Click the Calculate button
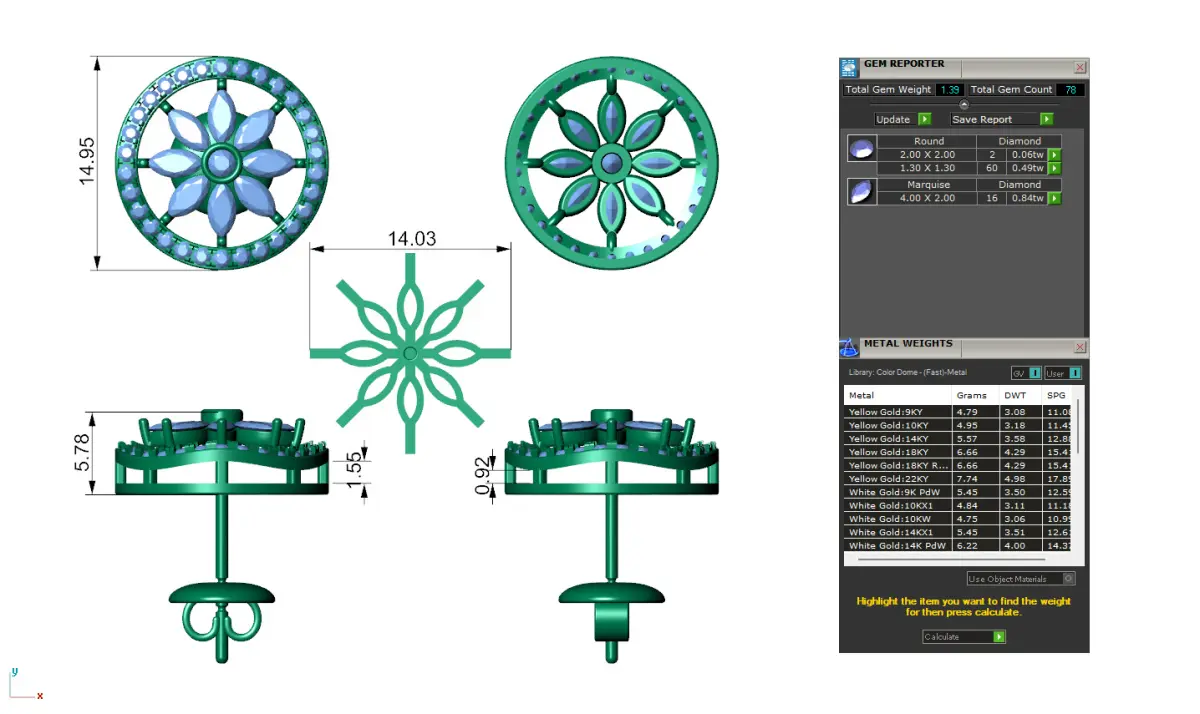This screenshot has width=1200, height=714. tap(964, 636)
